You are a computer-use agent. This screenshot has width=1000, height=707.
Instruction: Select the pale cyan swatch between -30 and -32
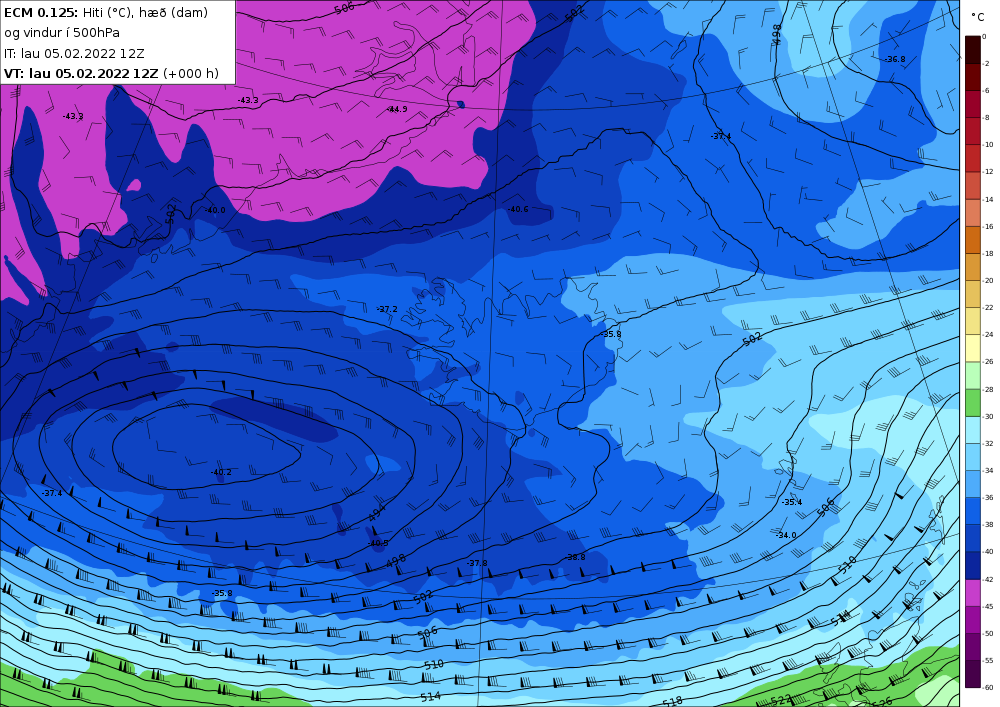click(x=973, y=430)
